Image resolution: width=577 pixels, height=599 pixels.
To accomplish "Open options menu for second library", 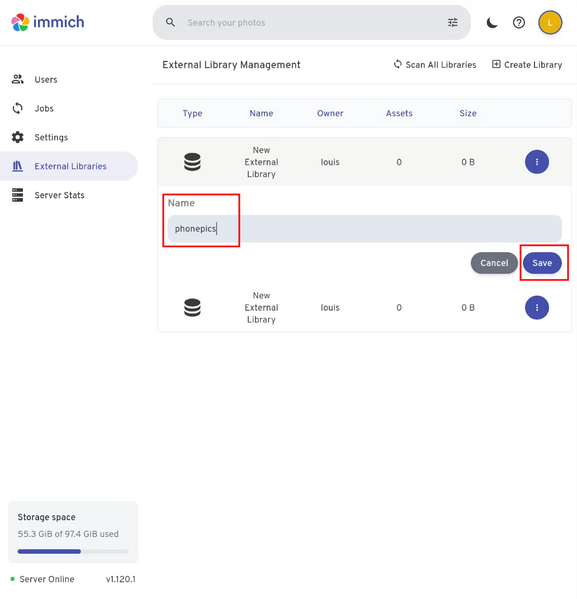I will [536, 308].
